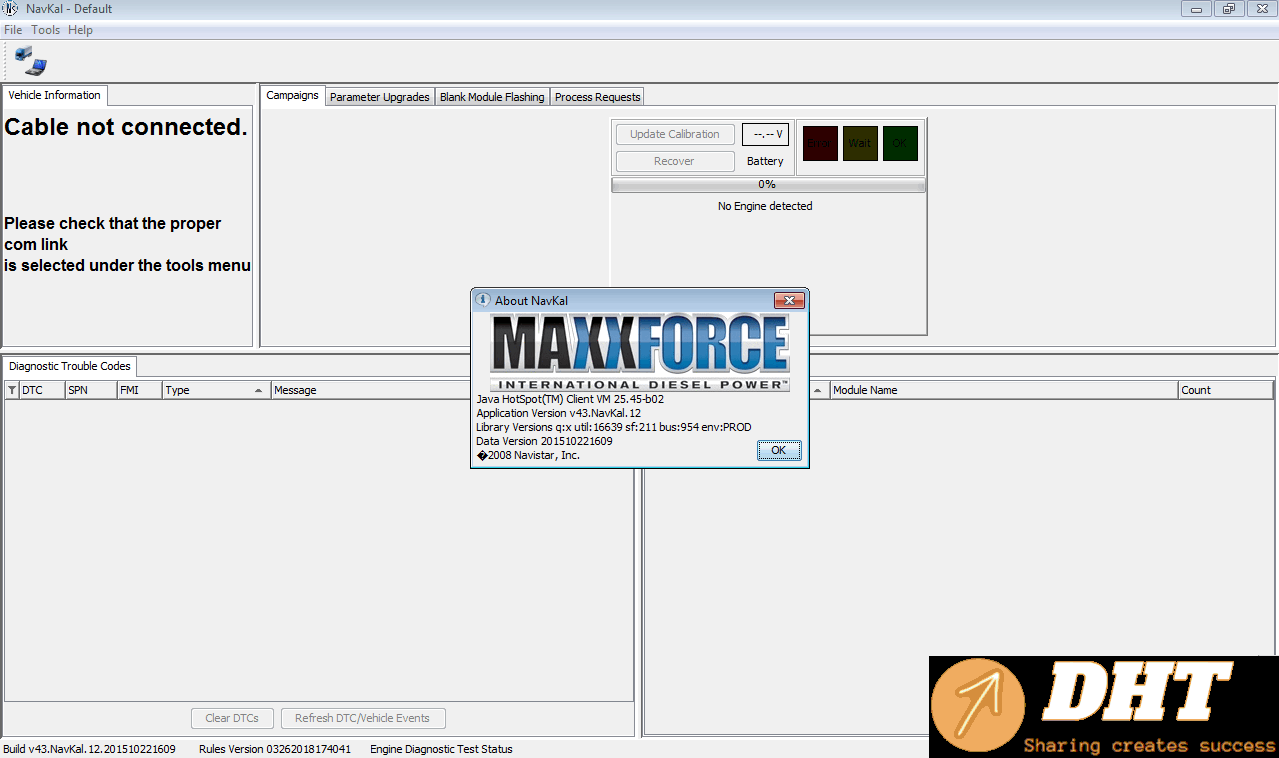
Task: Click the green OK status indicator
Action: coord(900,143)
